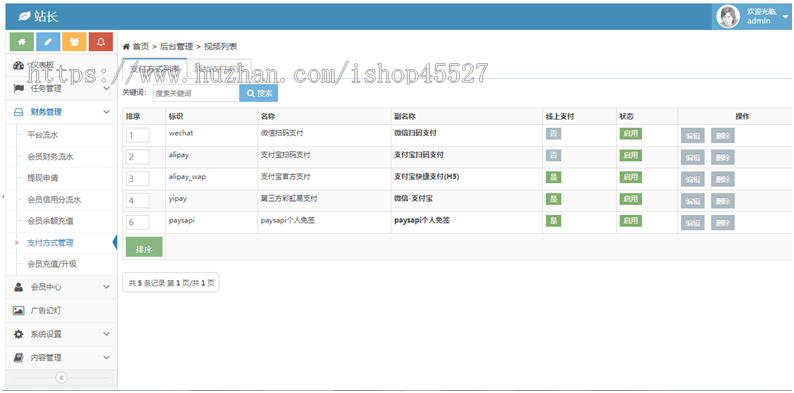
Task: Edit the alipay_wap payment method
Action: (x=693, y=179)
